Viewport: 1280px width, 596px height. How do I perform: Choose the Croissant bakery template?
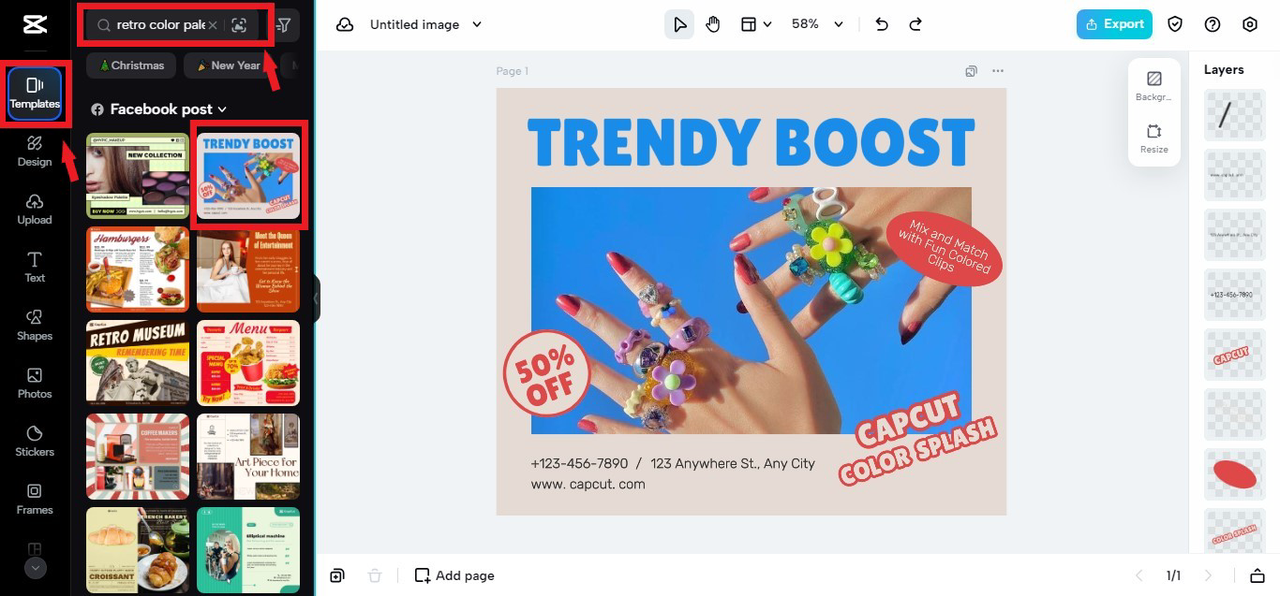tap(137, 549)
